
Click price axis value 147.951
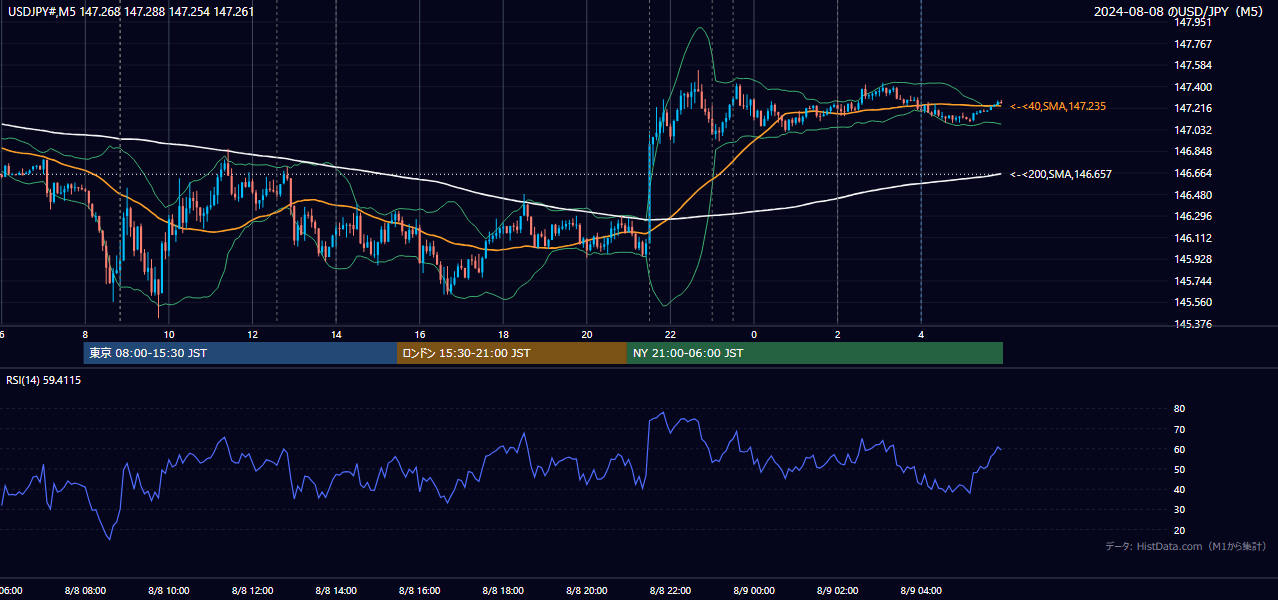(1193, 23)
